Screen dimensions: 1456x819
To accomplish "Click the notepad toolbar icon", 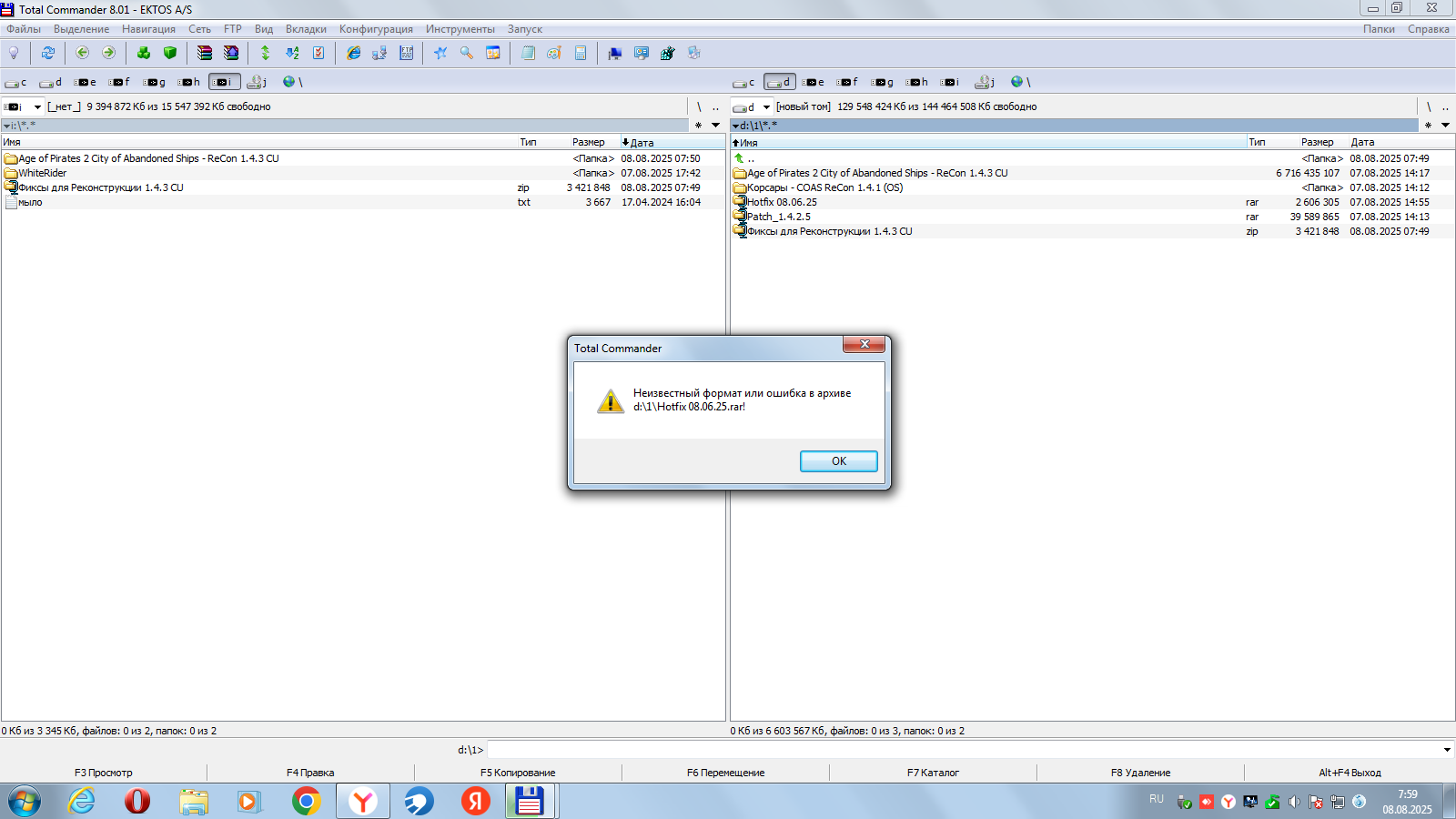I will tap(528, 53).
